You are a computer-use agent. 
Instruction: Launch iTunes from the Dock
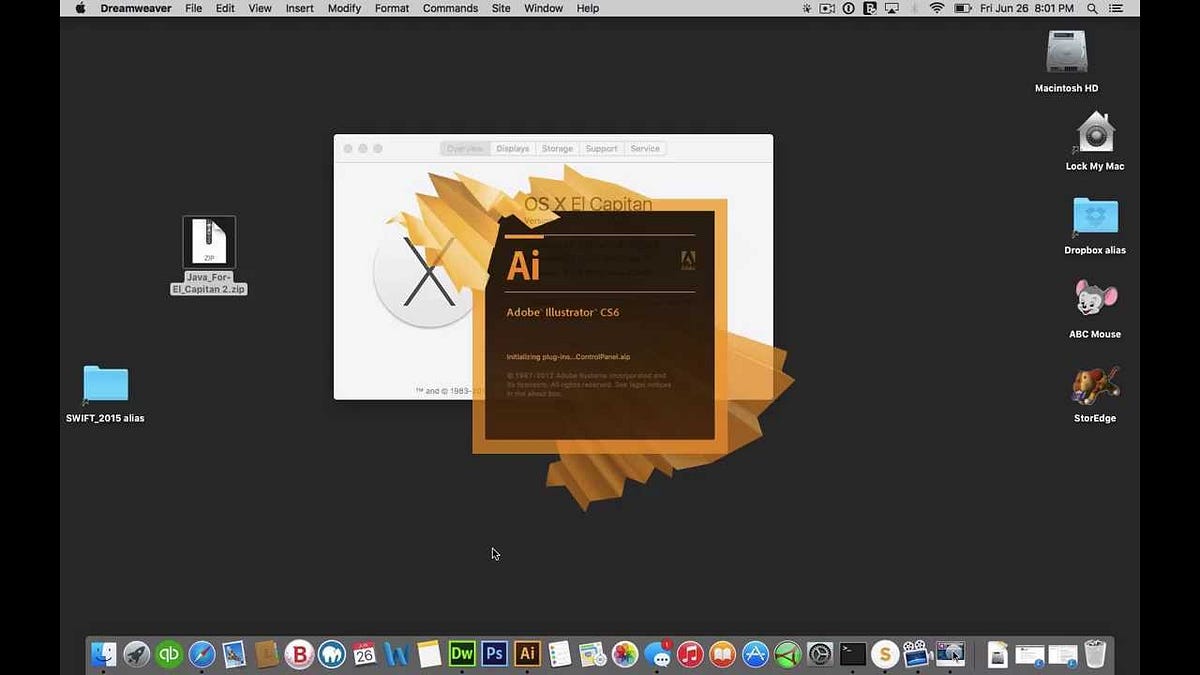click(690, 654)
